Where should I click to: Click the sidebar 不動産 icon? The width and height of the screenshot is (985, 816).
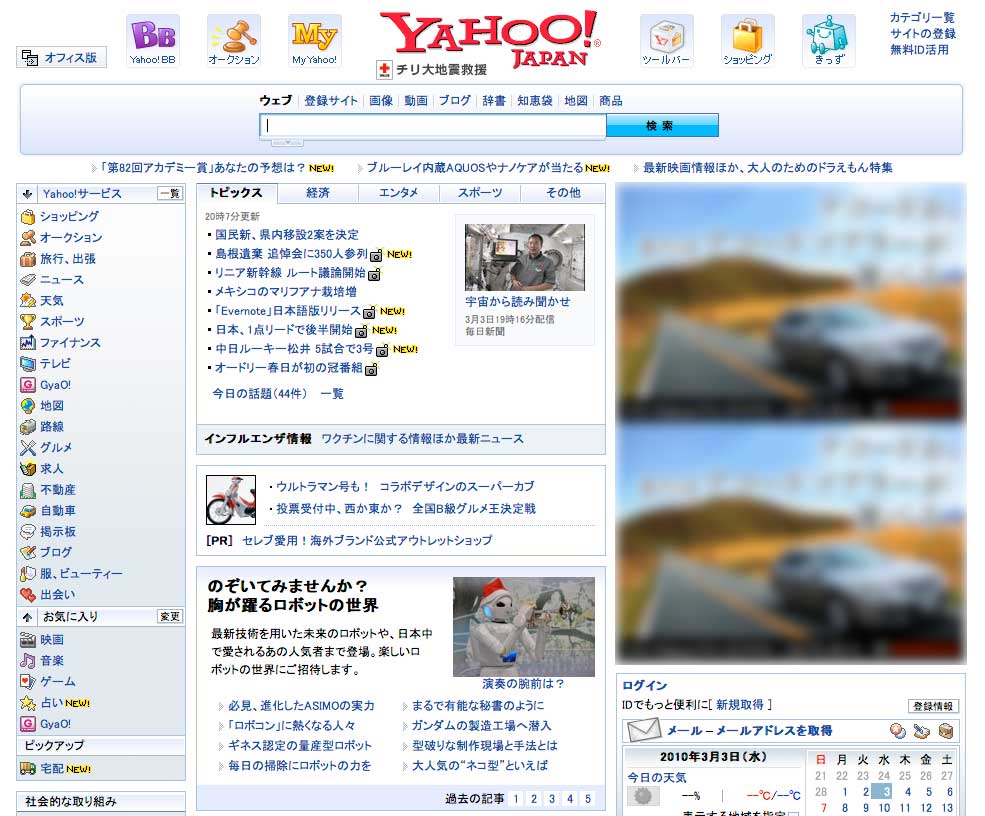coord(28,490)
